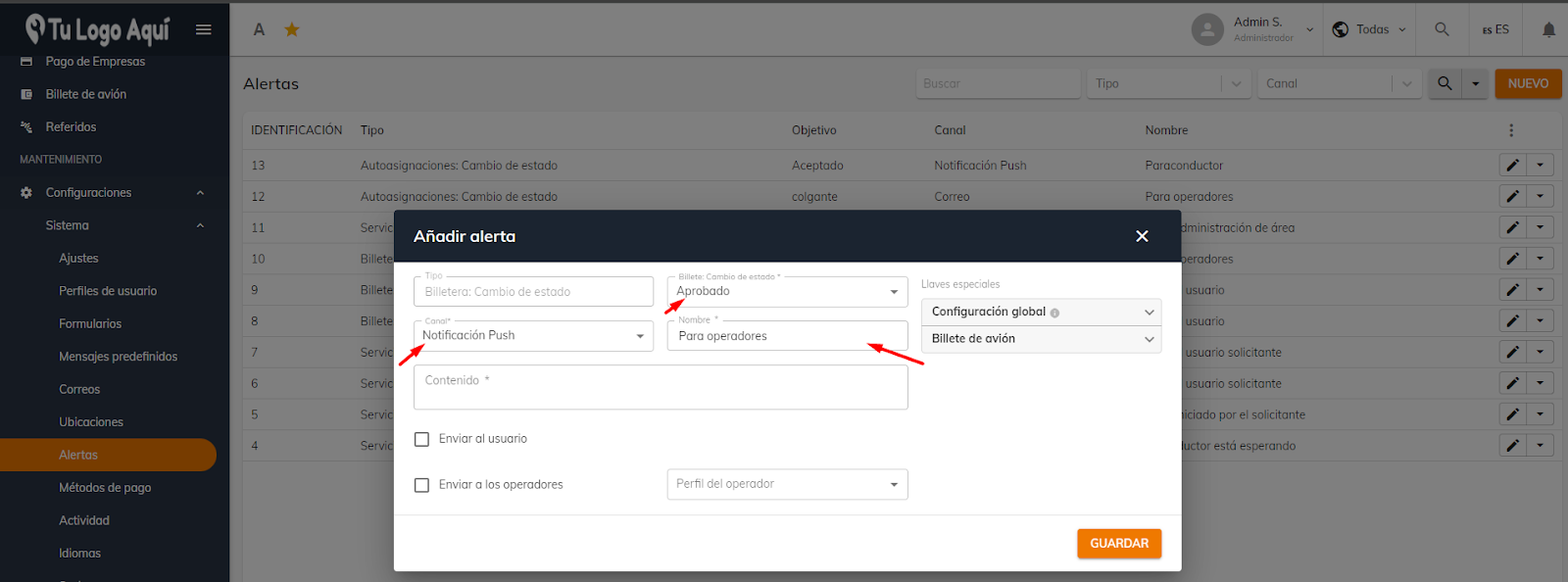Edit alert 4 with the pencil icon
This screenshot has height=582, width=1568.
click(1512, 446)
